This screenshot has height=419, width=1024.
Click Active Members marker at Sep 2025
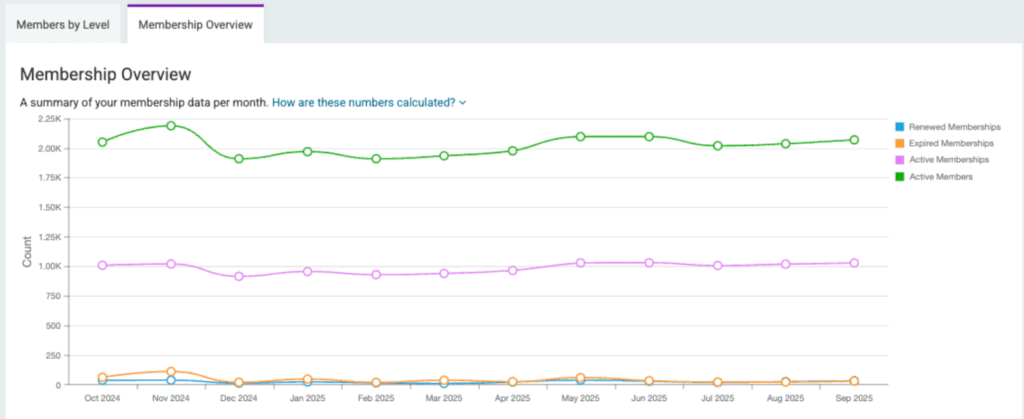(854, 140)
